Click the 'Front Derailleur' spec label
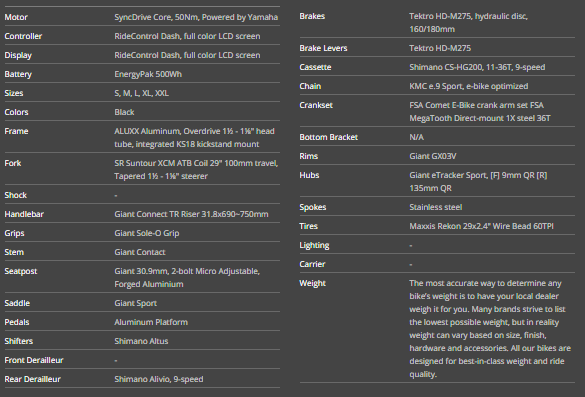 pyautogui.click(x=34, y=360)
